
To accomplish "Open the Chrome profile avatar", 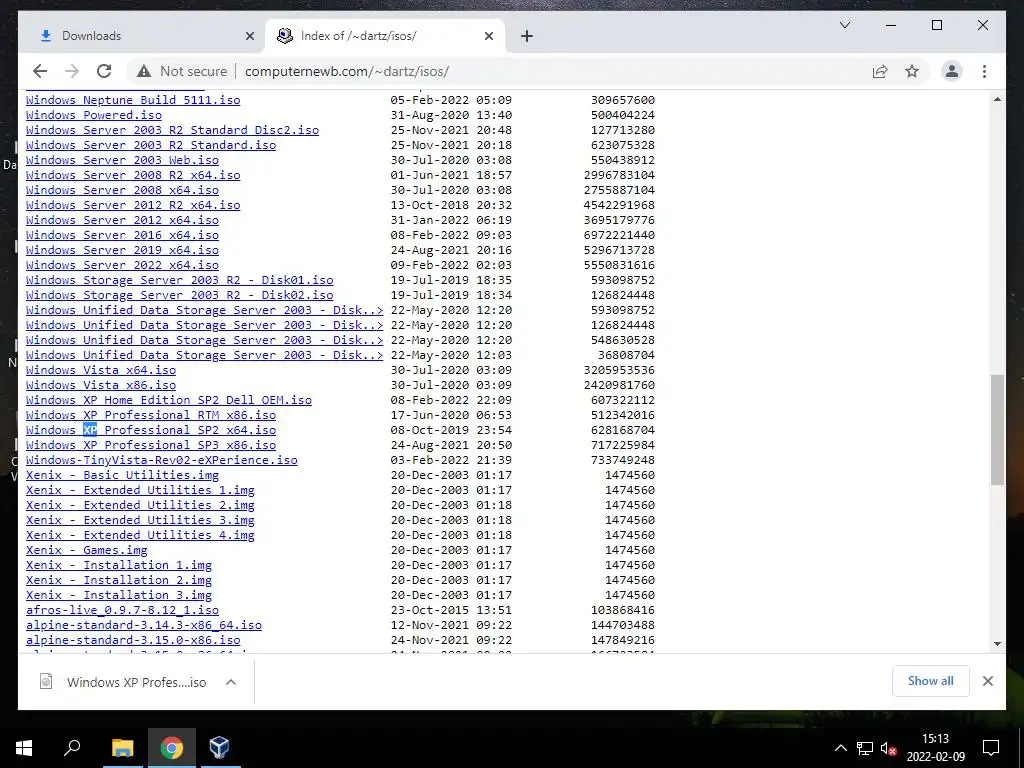I will [952, 71].
